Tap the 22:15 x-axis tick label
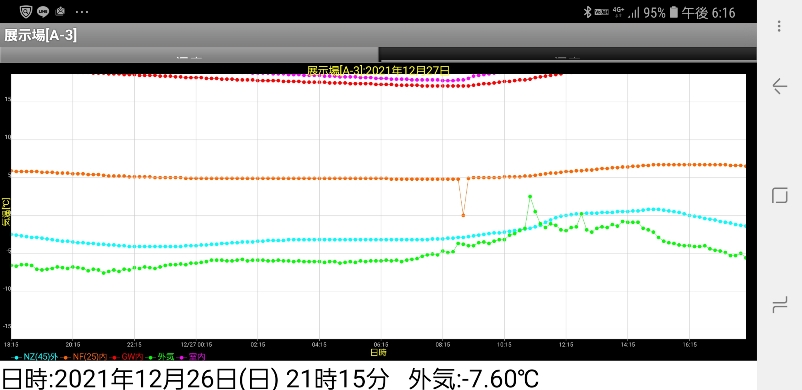Screen dimensions: 802x390 [x=135, y=344]
